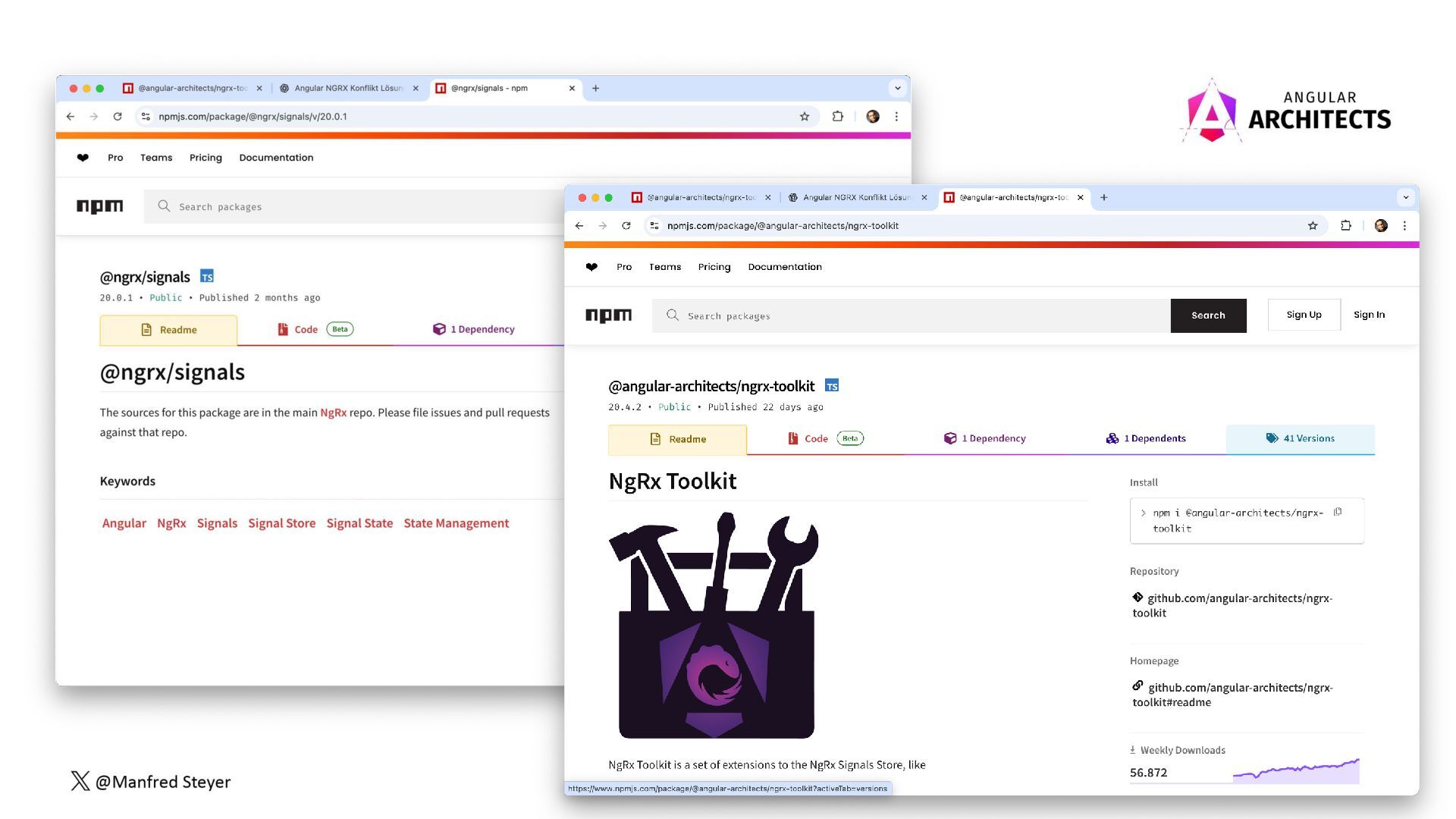
Task: Expand tab search dropdown in rear window
Action: [x=898, y=88]
